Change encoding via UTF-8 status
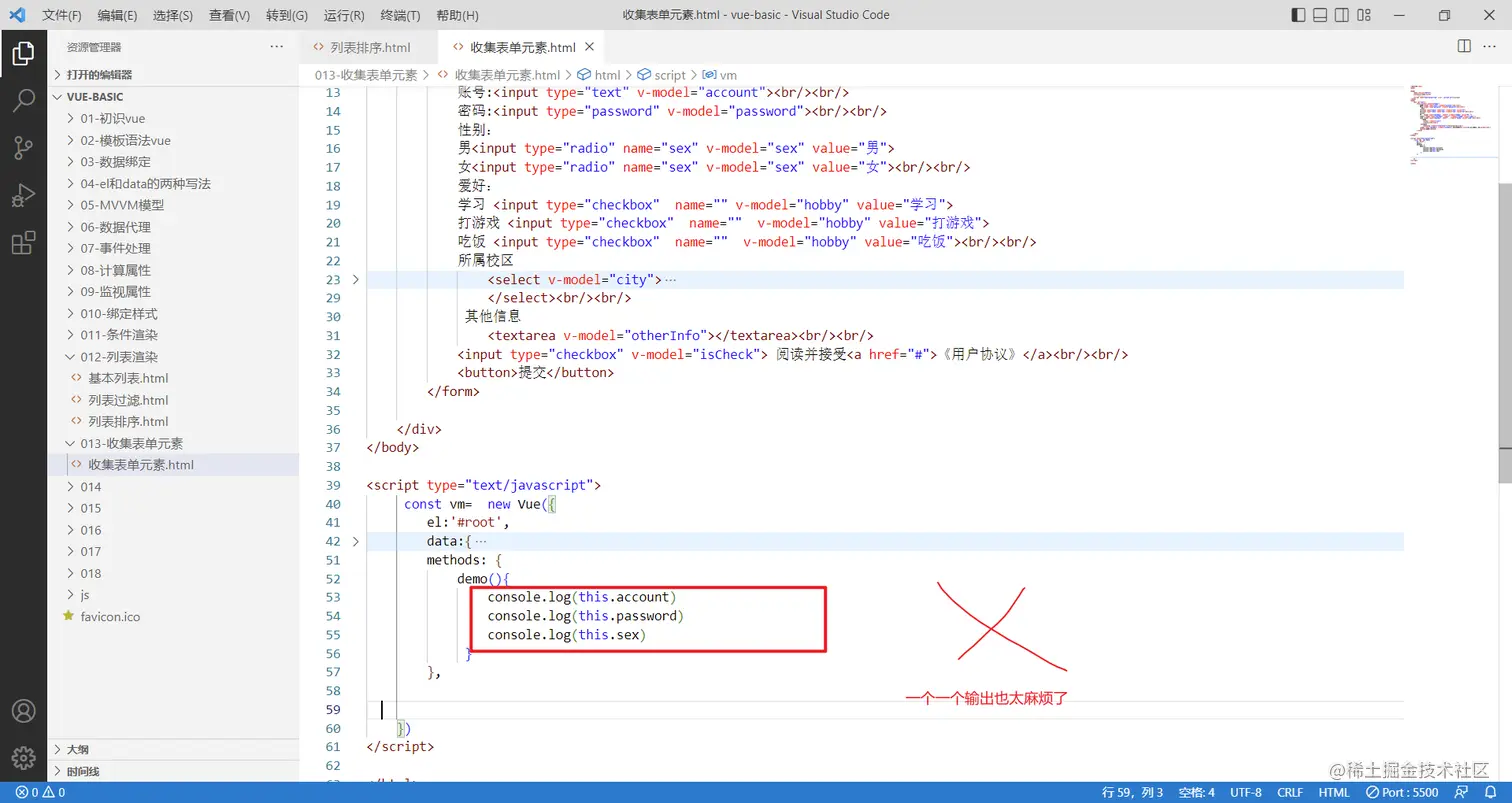This screenshot has width=1512, height=803. (1246, 793)
